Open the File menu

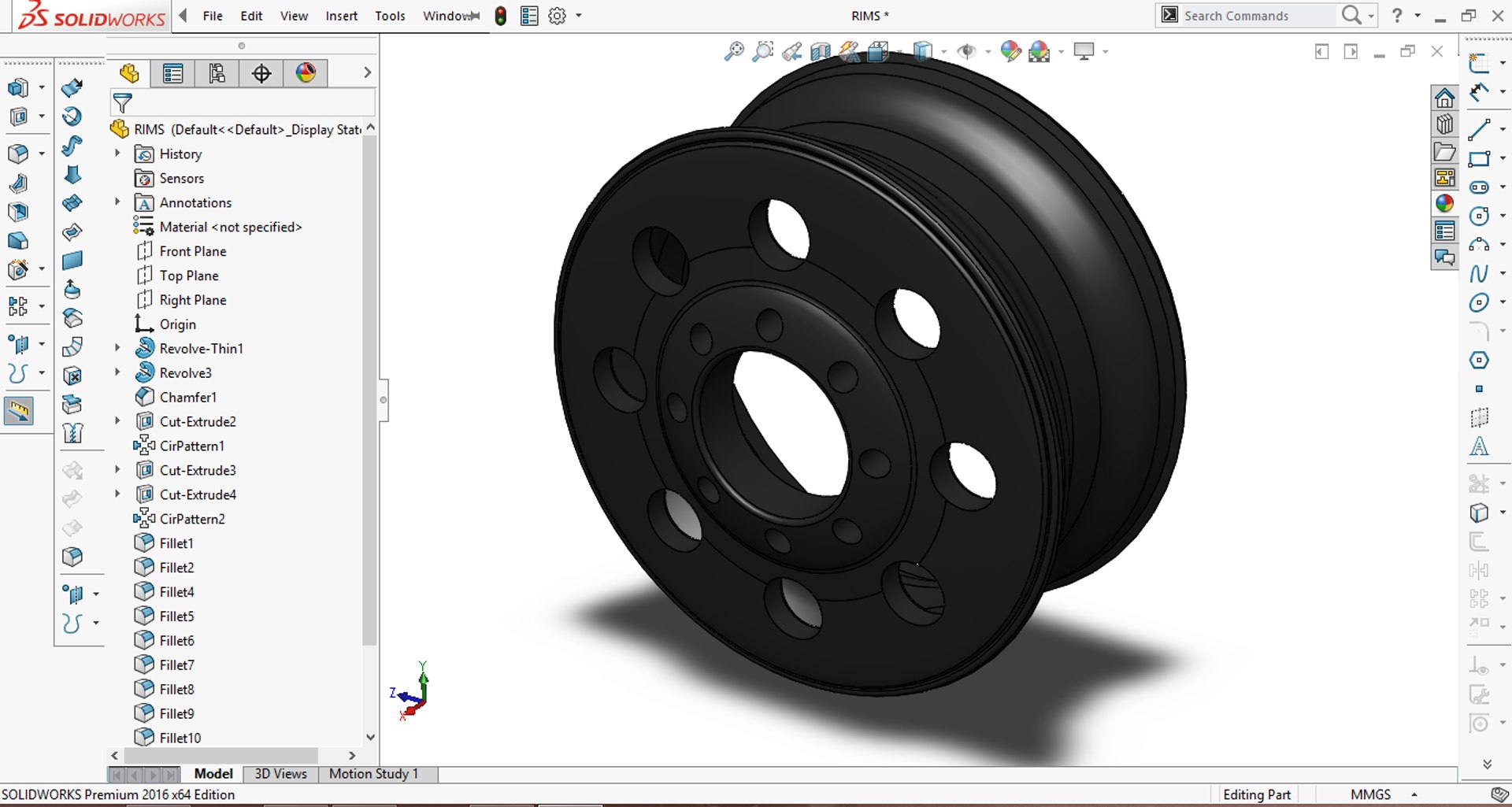[x=213, y=16]
